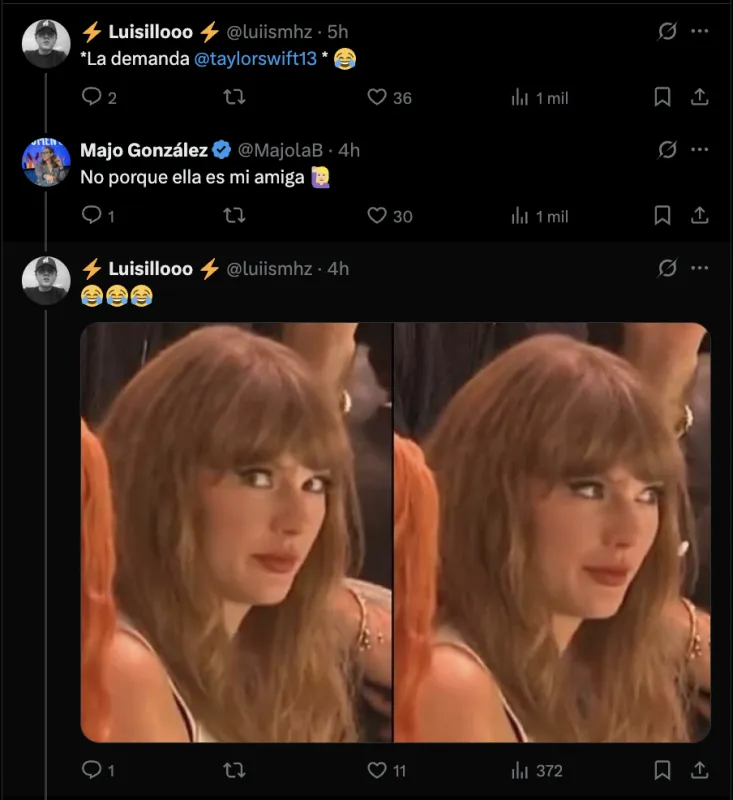Open more options on Majo González's tweet

(699, 150)
